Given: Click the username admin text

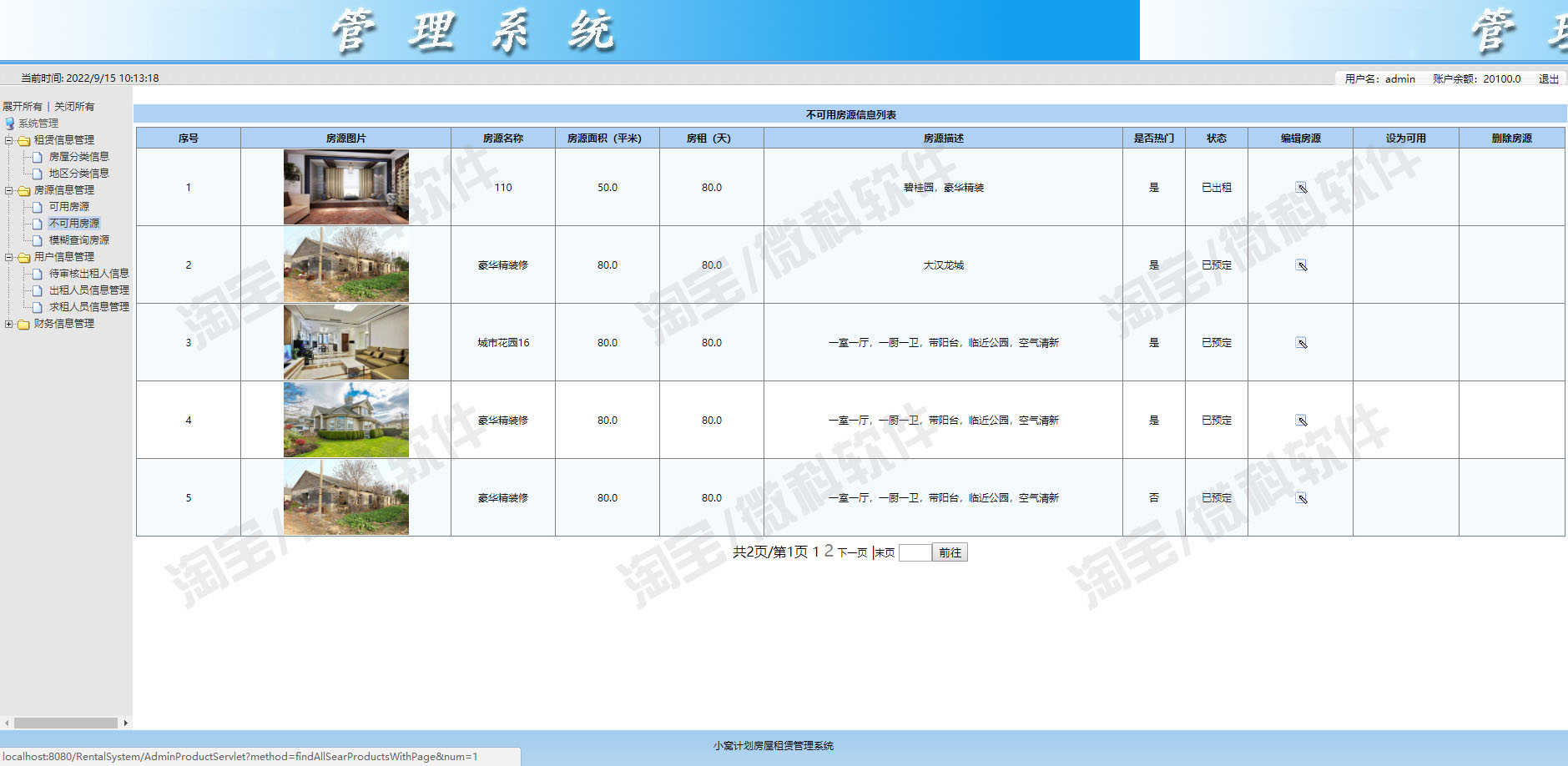Looking at the screenshot, I should point(1400,78).
